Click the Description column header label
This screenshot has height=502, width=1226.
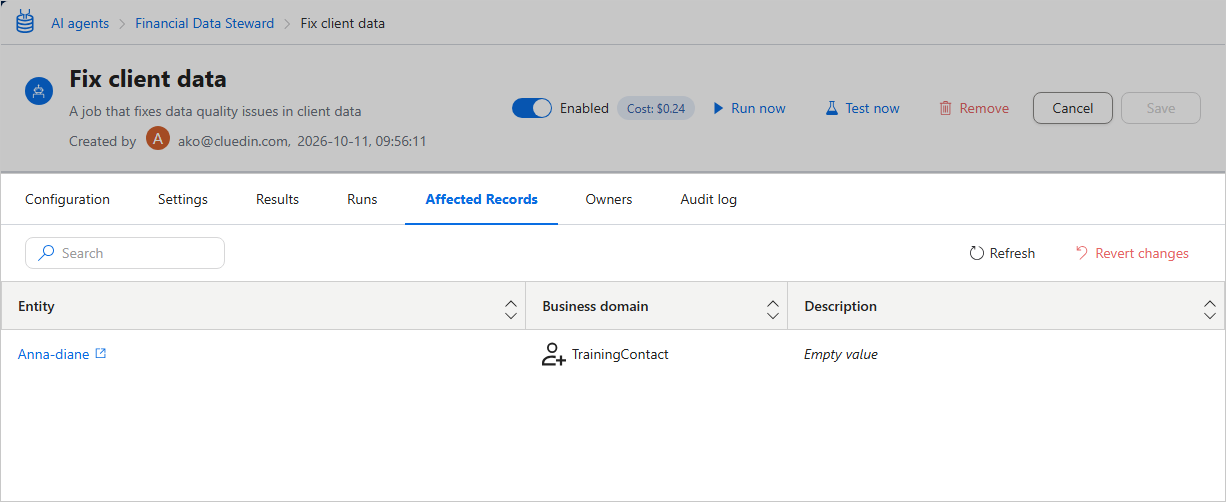click(x=841, y=306)
